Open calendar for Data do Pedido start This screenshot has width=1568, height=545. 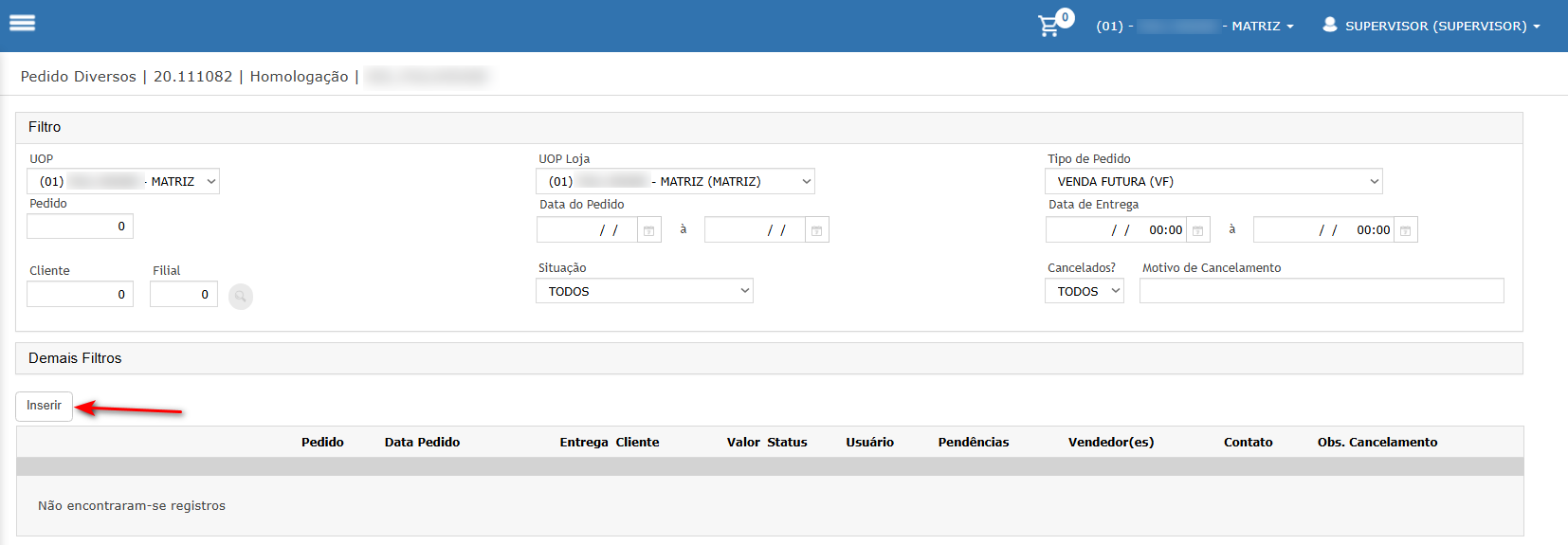coord(649,230)
